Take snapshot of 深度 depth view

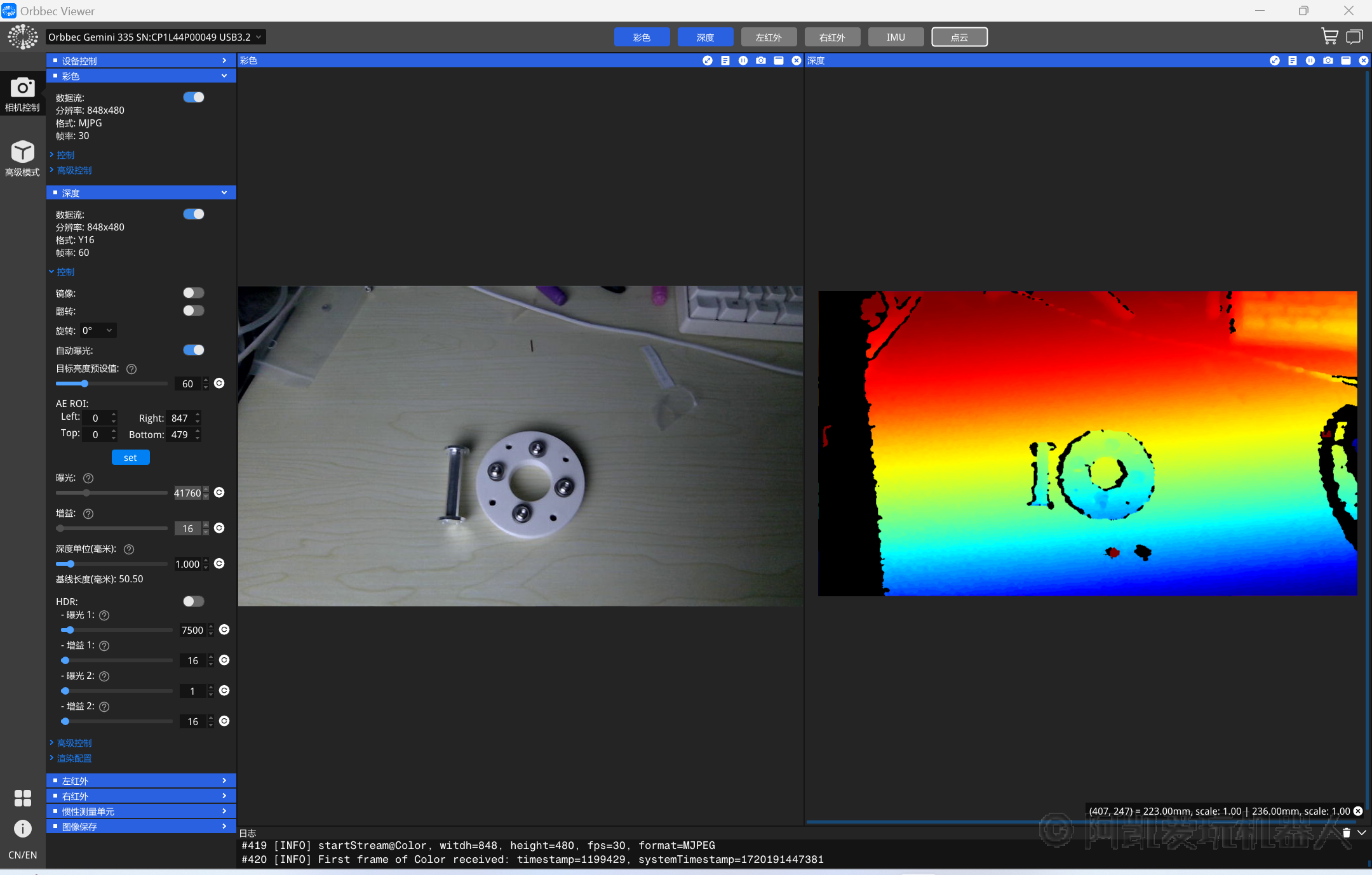1328,60
